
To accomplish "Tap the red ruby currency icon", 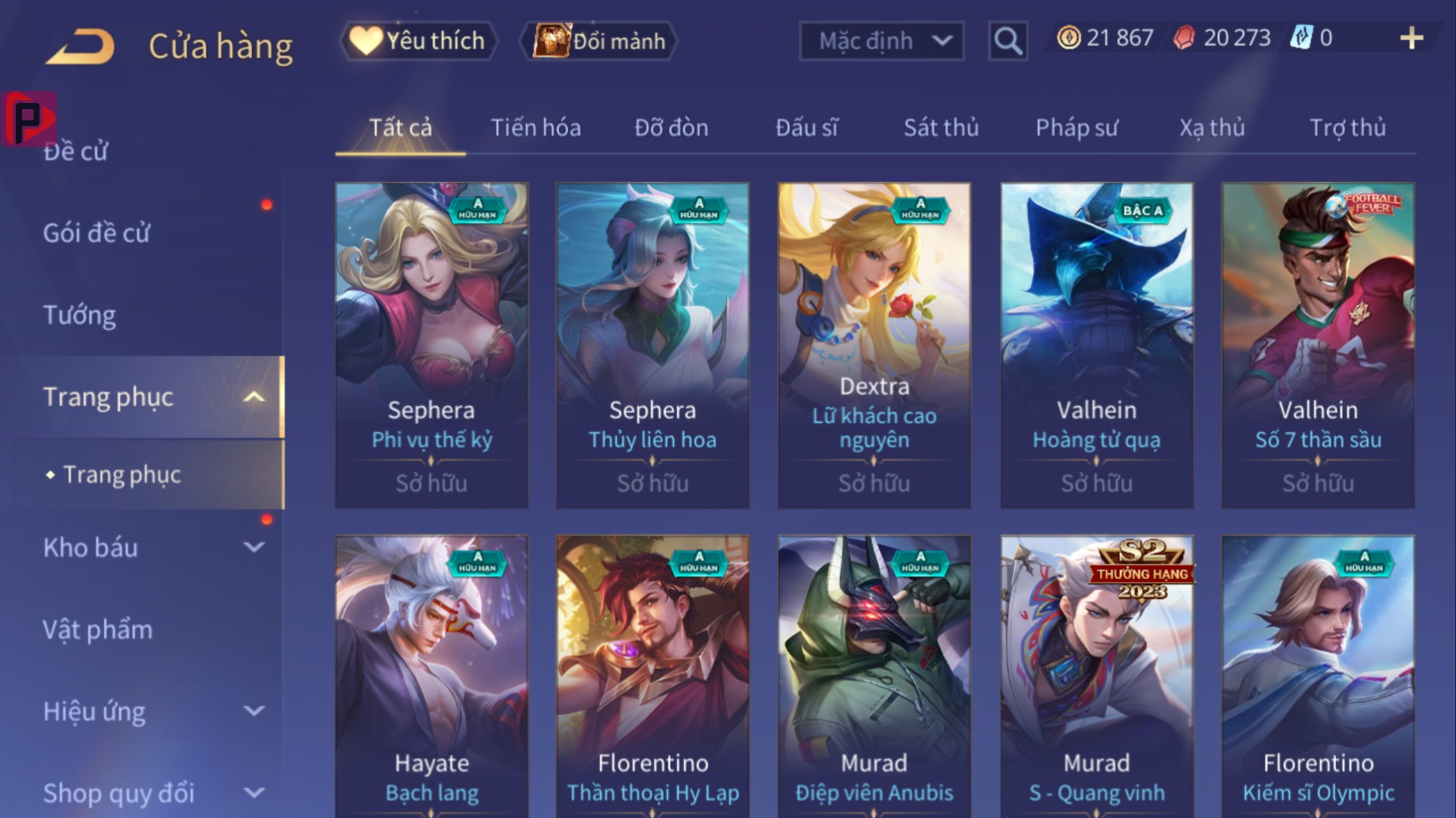I will point(1184,37).
